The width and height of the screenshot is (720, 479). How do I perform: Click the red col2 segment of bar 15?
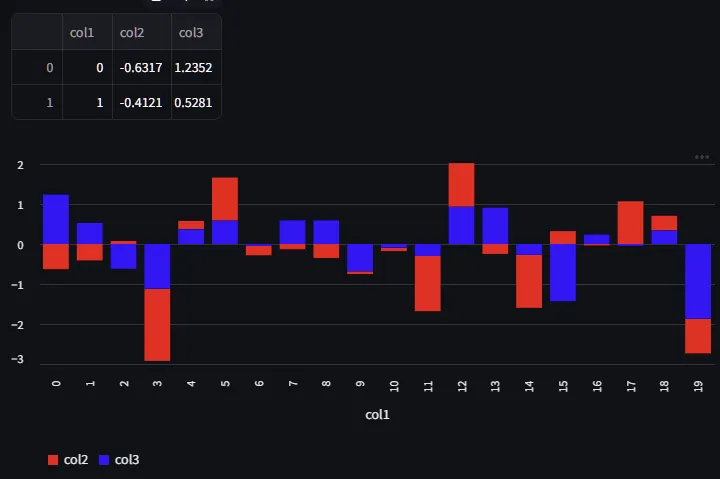(x=563, y=237)
